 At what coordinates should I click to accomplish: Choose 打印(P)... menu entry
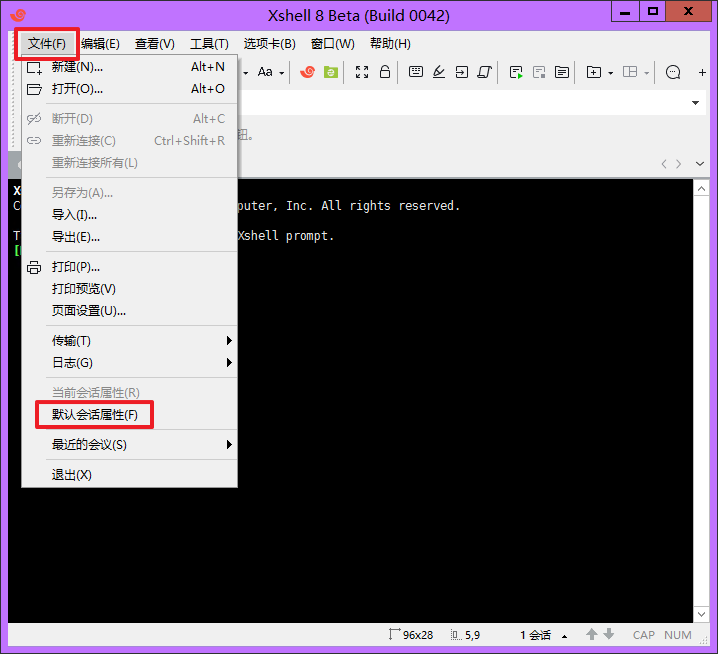click(x=130, y=267)
